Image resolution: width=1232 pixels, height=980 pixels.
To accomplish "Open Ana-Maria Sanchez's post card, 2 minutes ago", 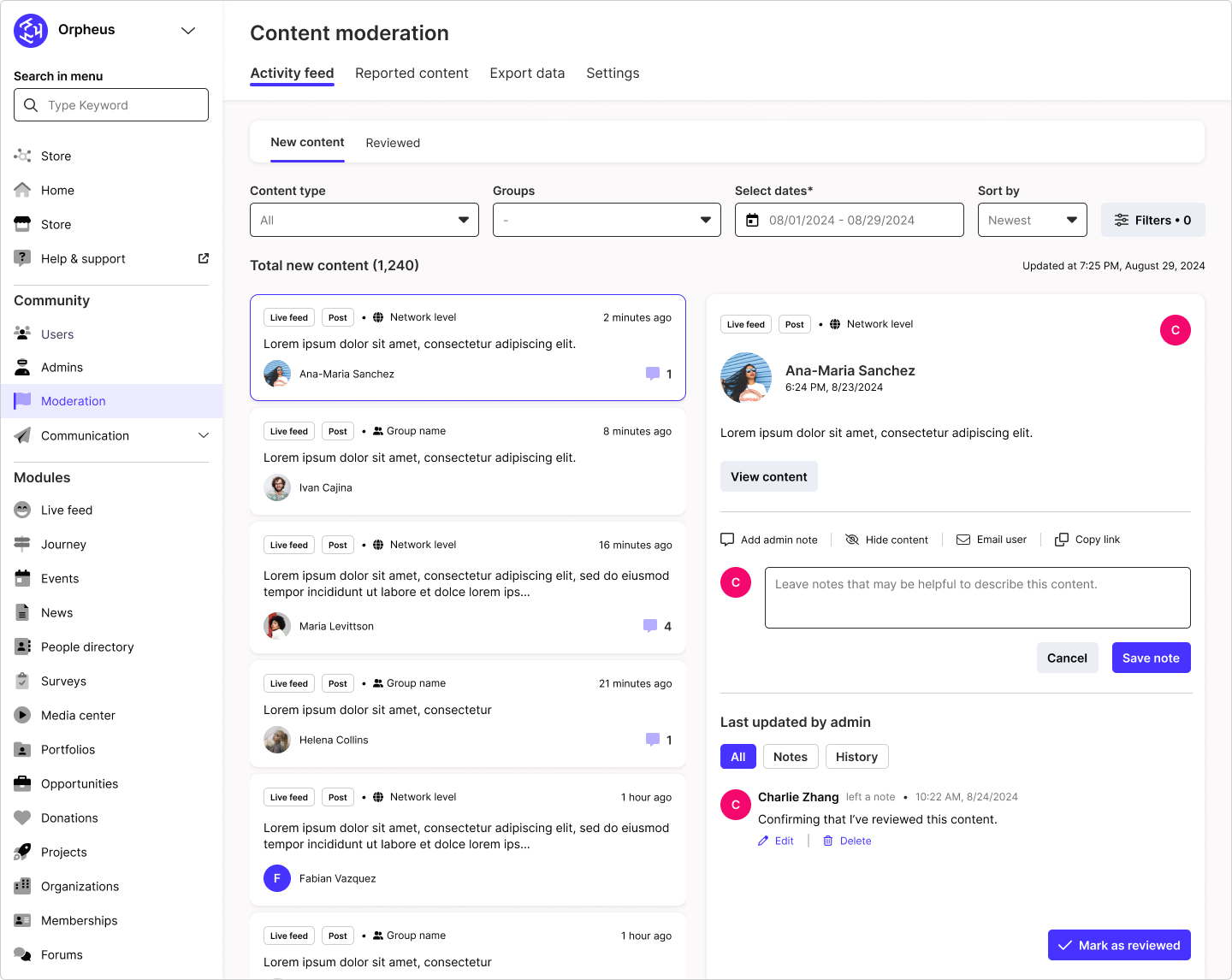I will click(x=468, y=347).
